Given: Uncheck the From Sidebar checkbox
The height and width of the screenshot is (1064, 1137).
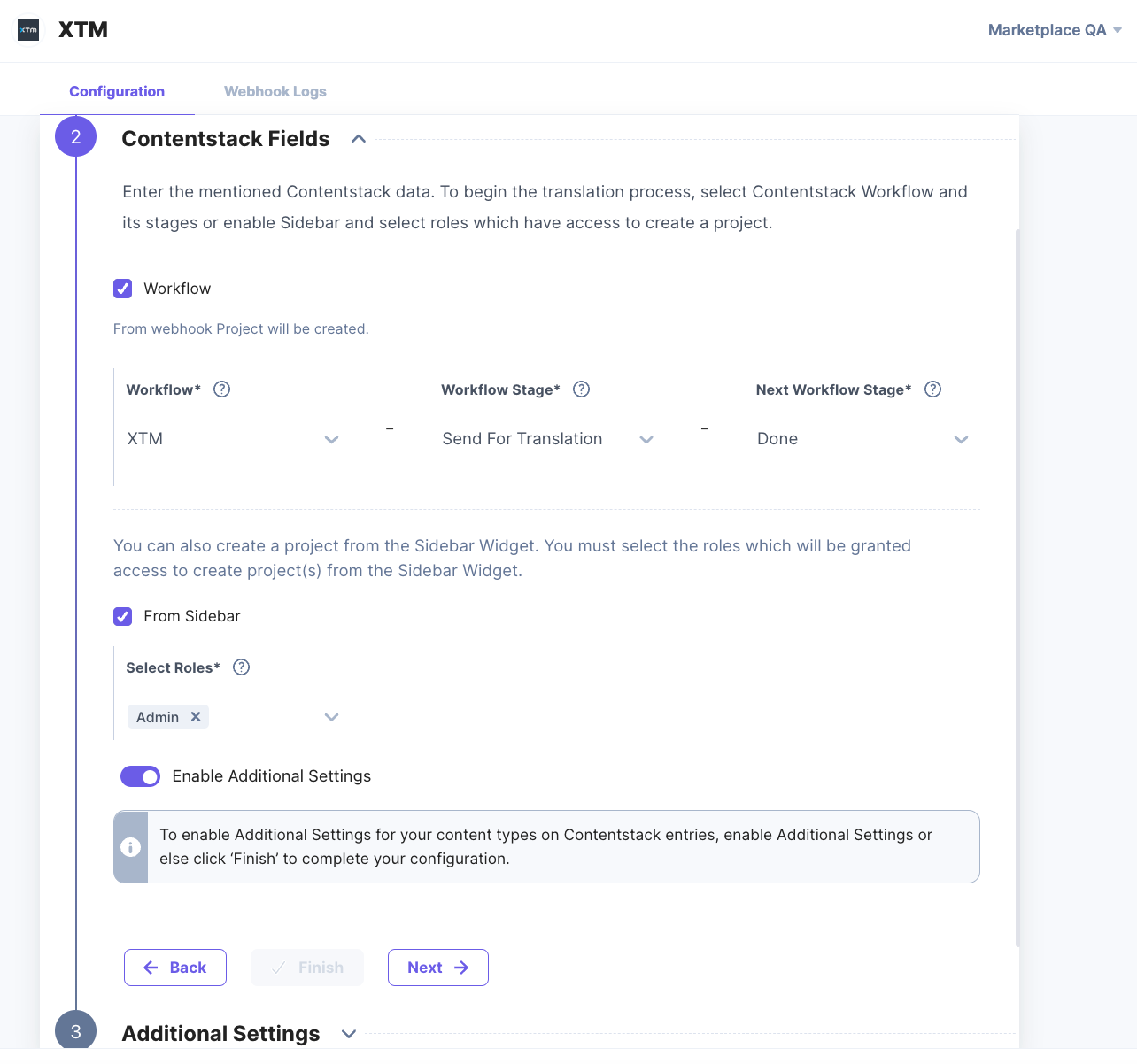Looking at the screenshot, I should 123,616.
